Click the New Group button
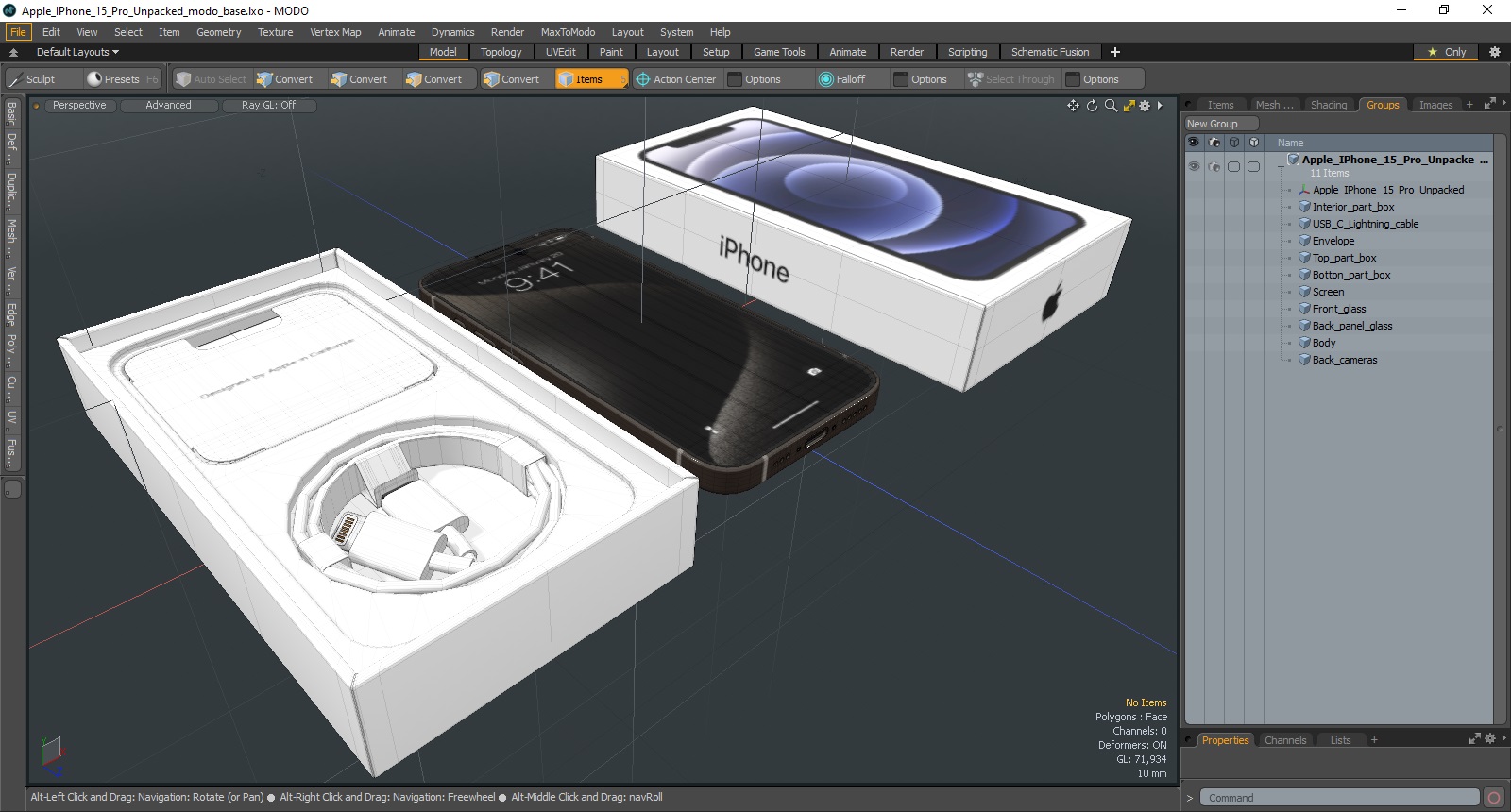 (1221, 124)
